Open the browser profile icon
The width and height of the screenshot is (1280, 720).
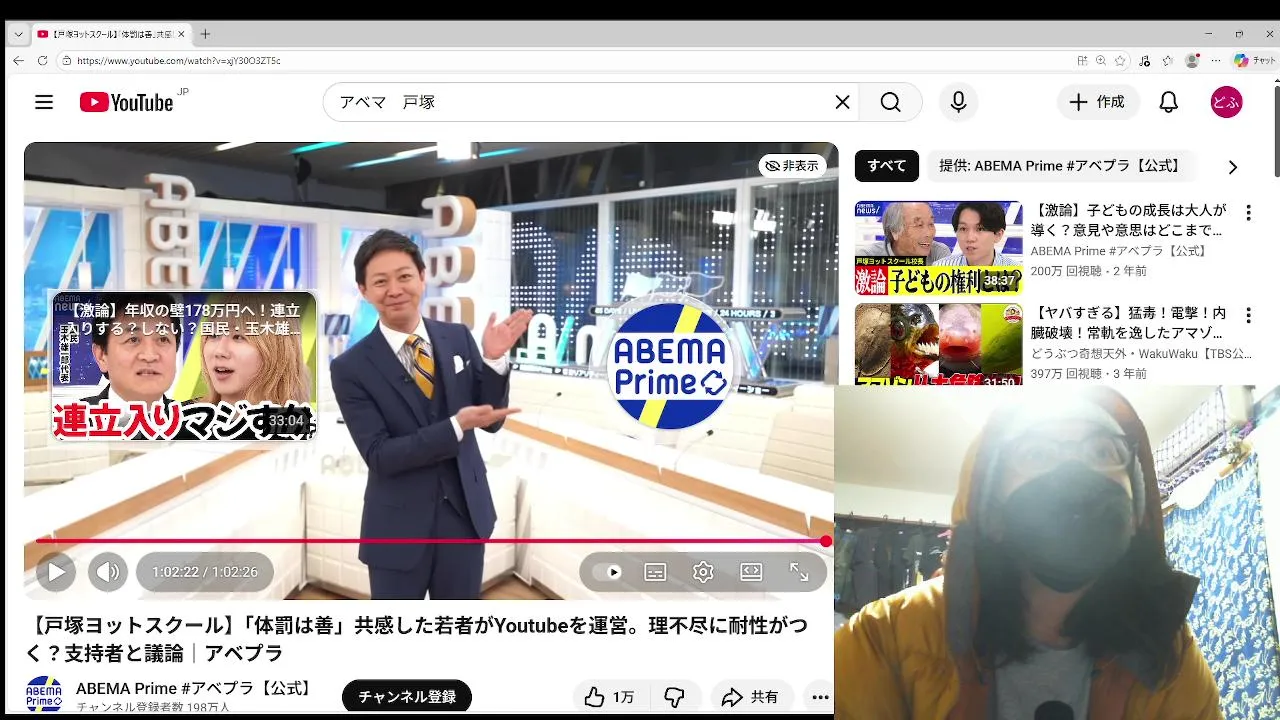click(x=1191, y=60)
